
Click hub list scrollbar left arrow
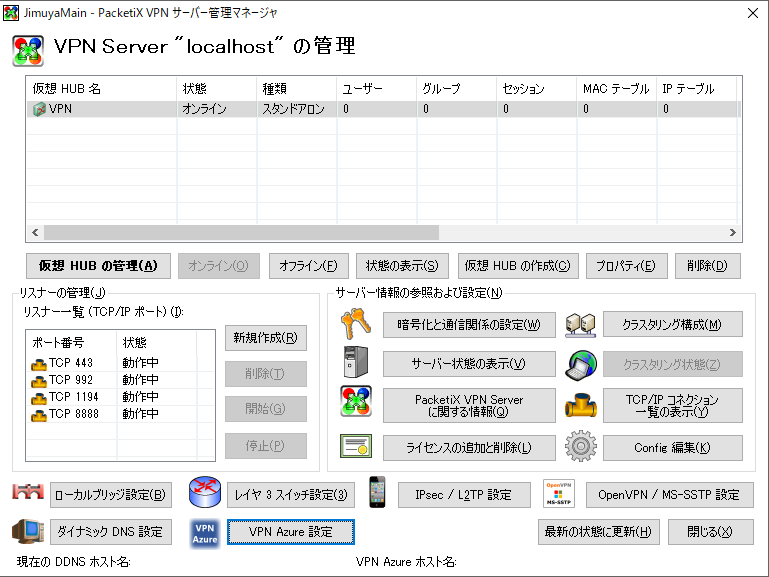[35, 232]
